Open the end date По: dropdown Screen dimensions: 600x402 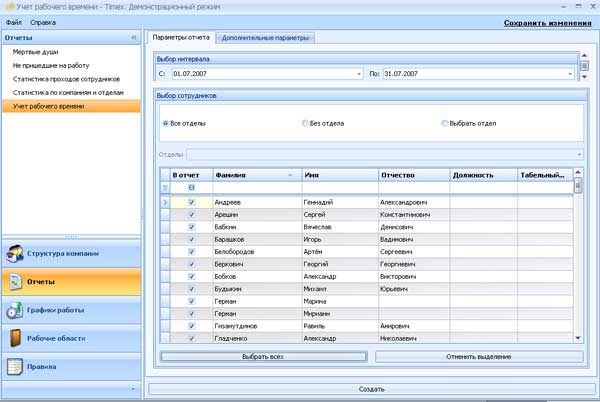click(570, 74)
